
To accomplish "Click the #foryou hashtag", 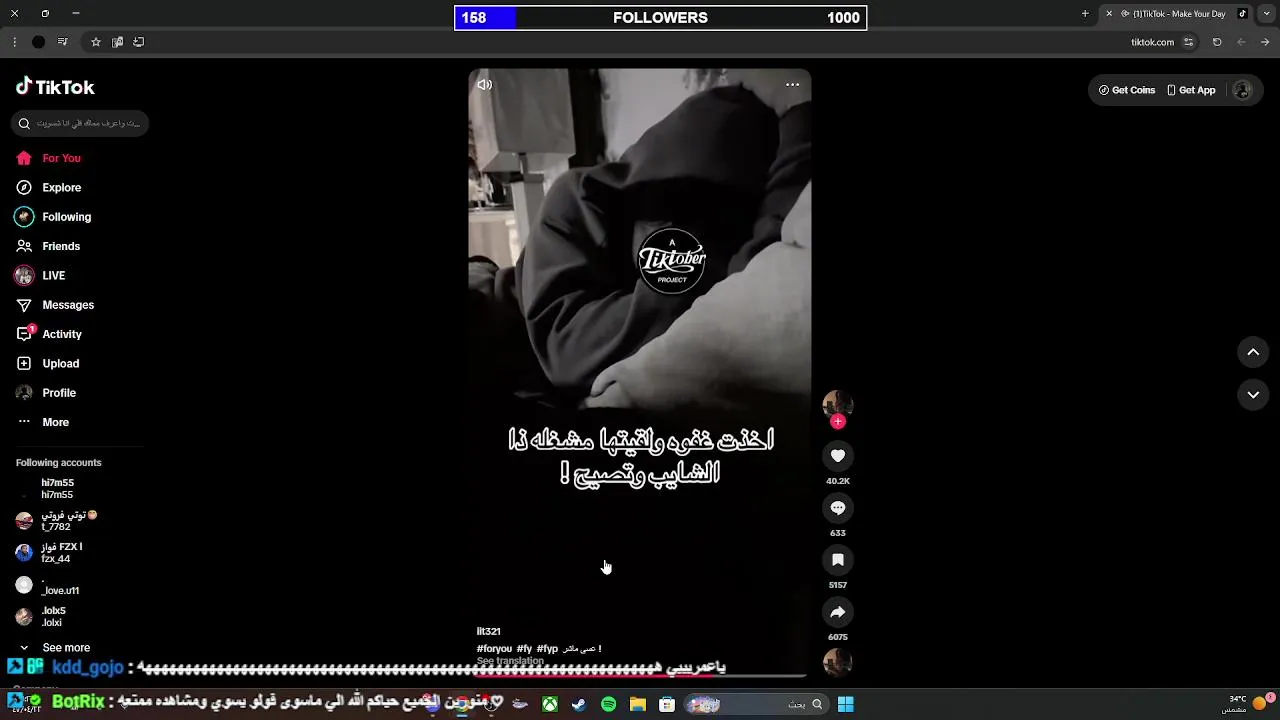I will tap(494, 649).
